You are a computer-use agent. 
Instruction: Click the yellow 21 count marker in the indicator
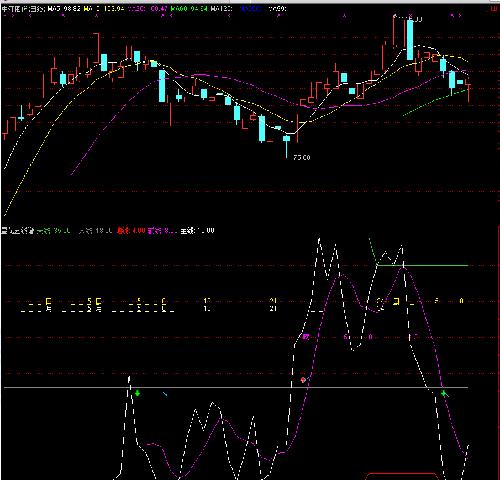[x=273, y=301]
